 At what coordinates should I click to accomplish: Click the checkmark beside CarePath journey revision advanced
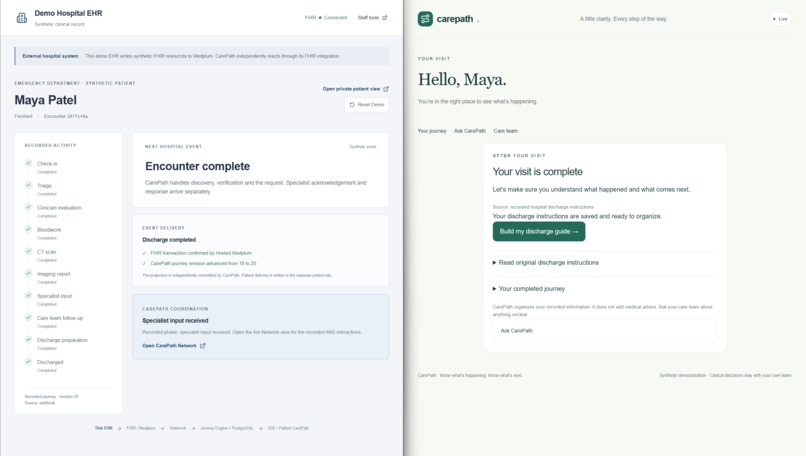tap(144, 263)
